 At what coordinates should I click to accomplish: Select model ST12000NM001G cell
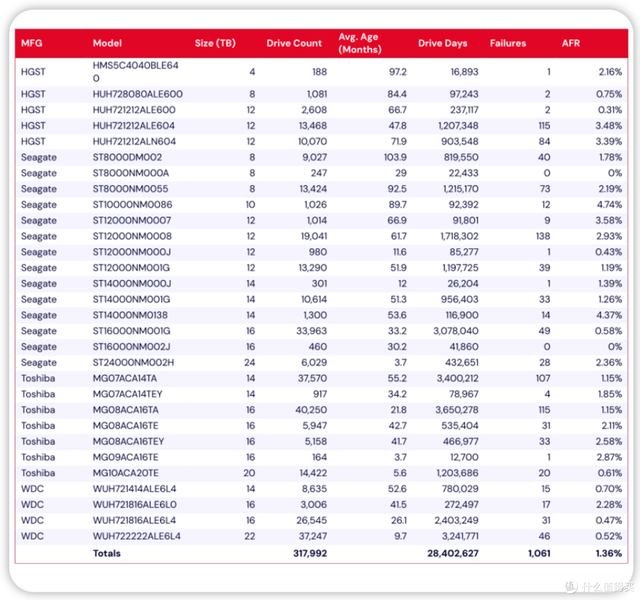point(131,268)
